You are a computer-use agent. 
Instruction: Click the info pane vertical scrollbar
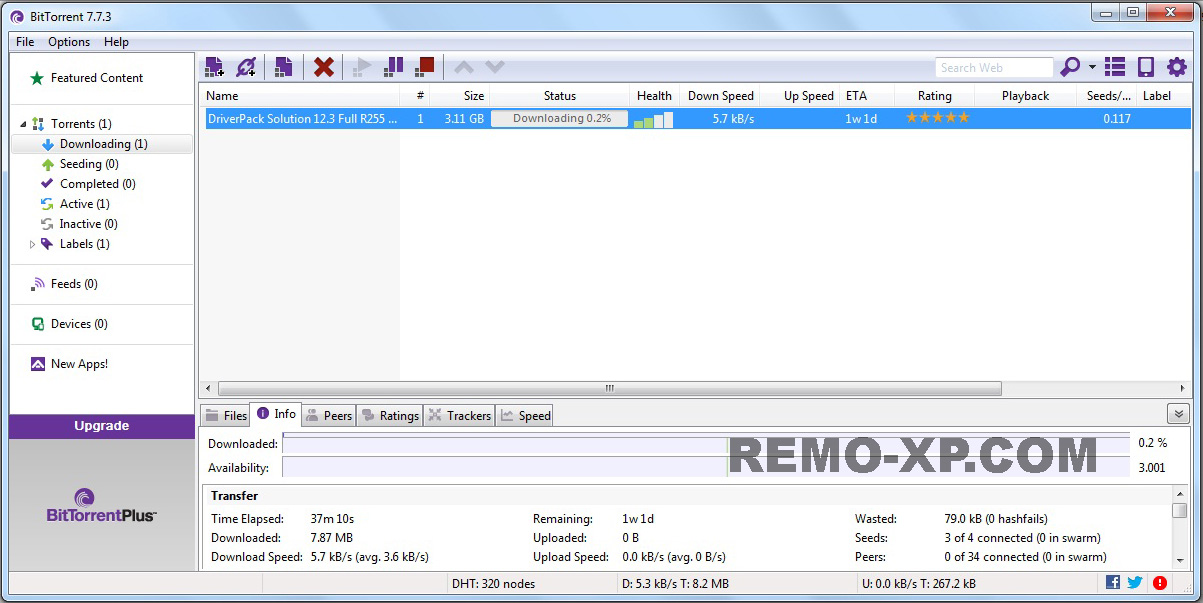pos(1180,528)
